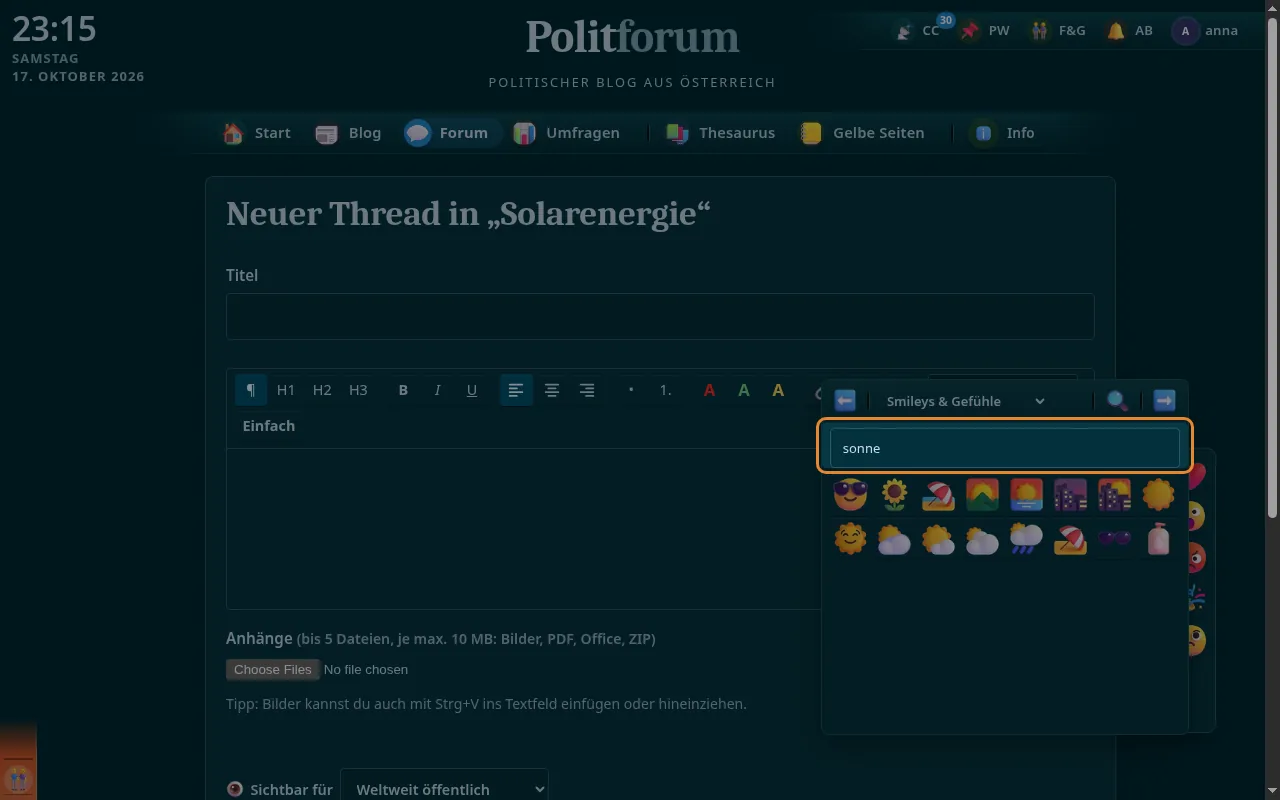This screenshot has width=1280, height=800.
Task: Open the anna user account menu
Action: point(1206,31)
